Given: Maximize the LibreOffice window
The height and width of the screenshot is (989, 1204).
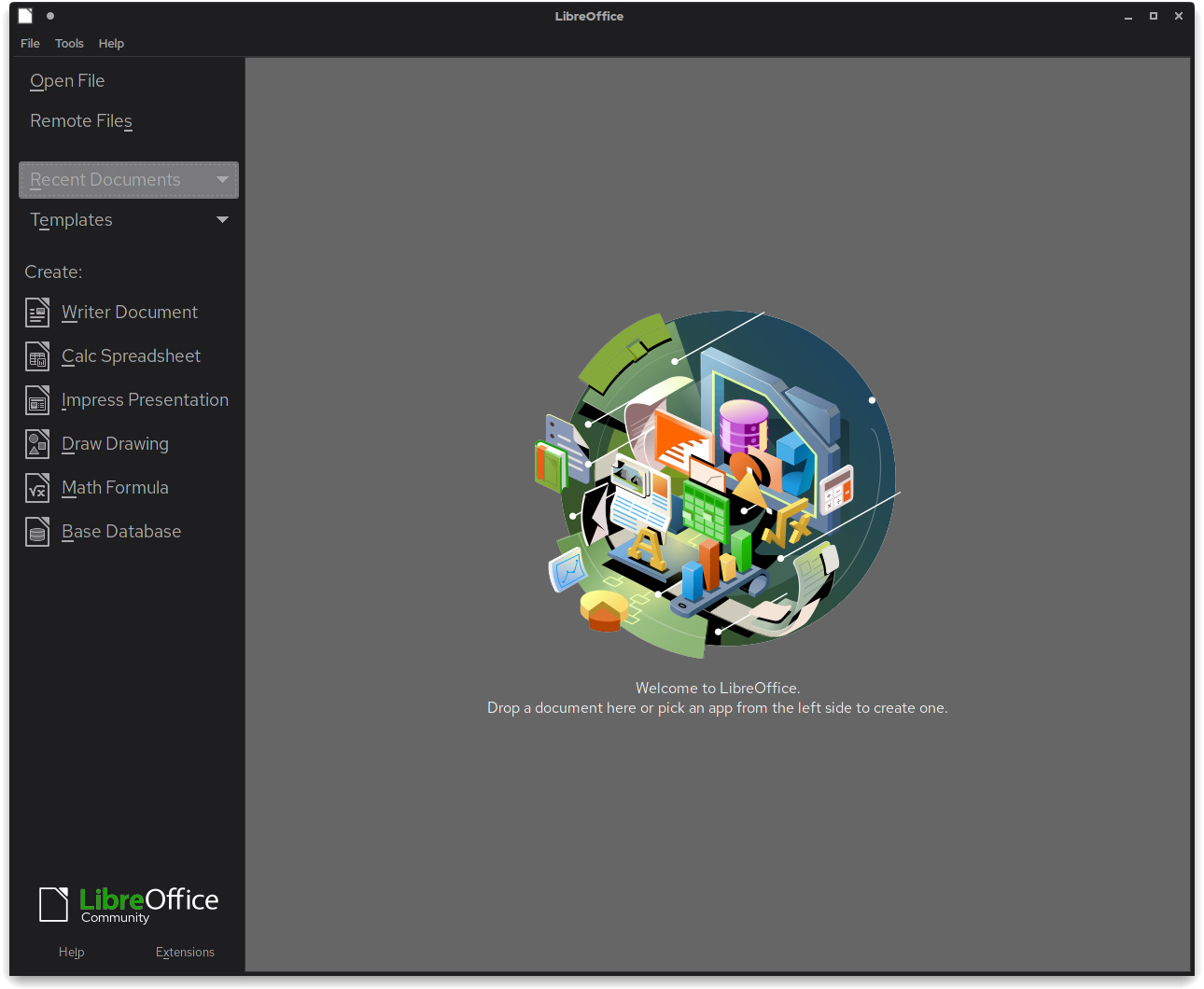Looking at the screenshot, I should (1154, 16).
